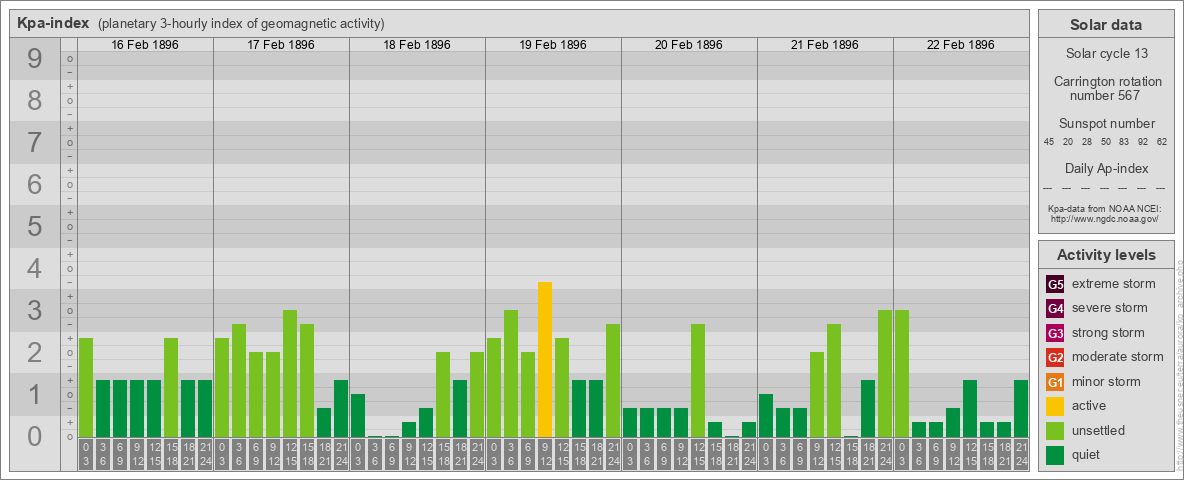Click the G5 extreme storm legend icon
Screen dimensions: 1184x480
[x=1056, y=285]
